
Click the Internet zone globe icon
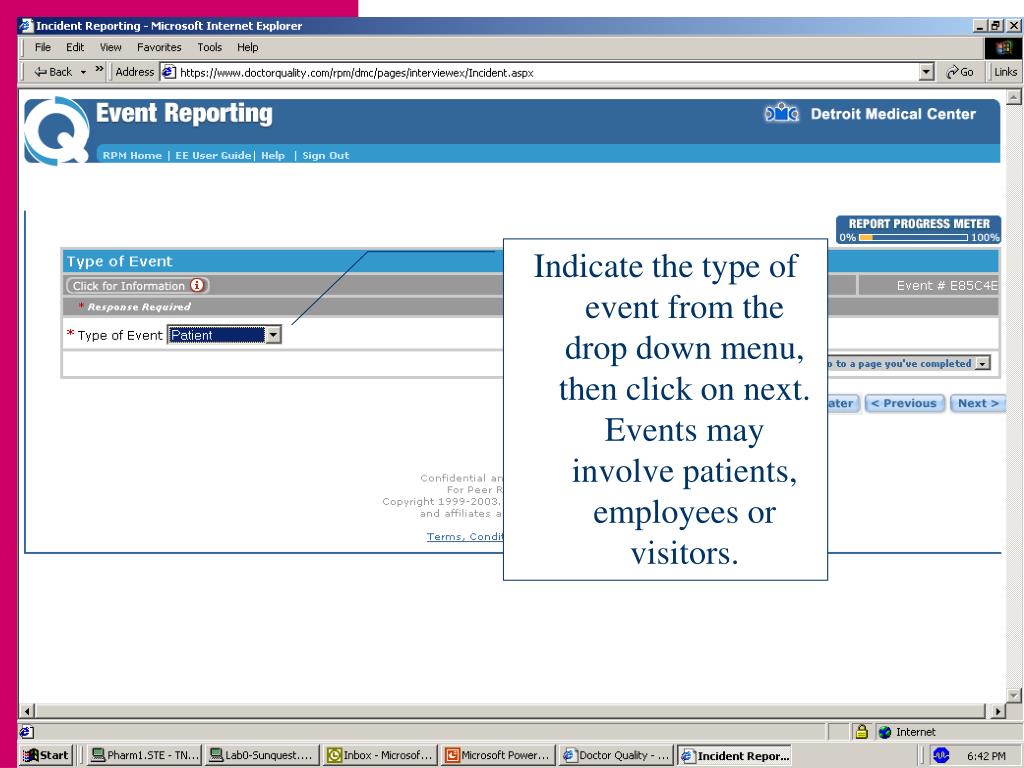coord(885,732)
